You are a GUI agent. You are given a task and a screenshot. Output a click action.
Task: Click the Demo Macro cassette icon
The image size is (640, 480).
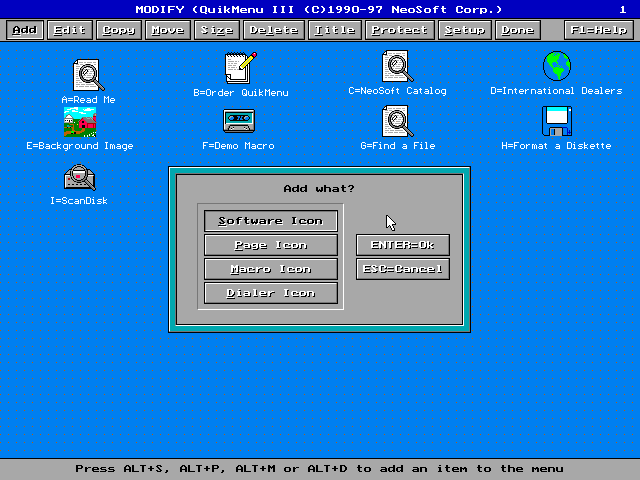click(239, 120)
